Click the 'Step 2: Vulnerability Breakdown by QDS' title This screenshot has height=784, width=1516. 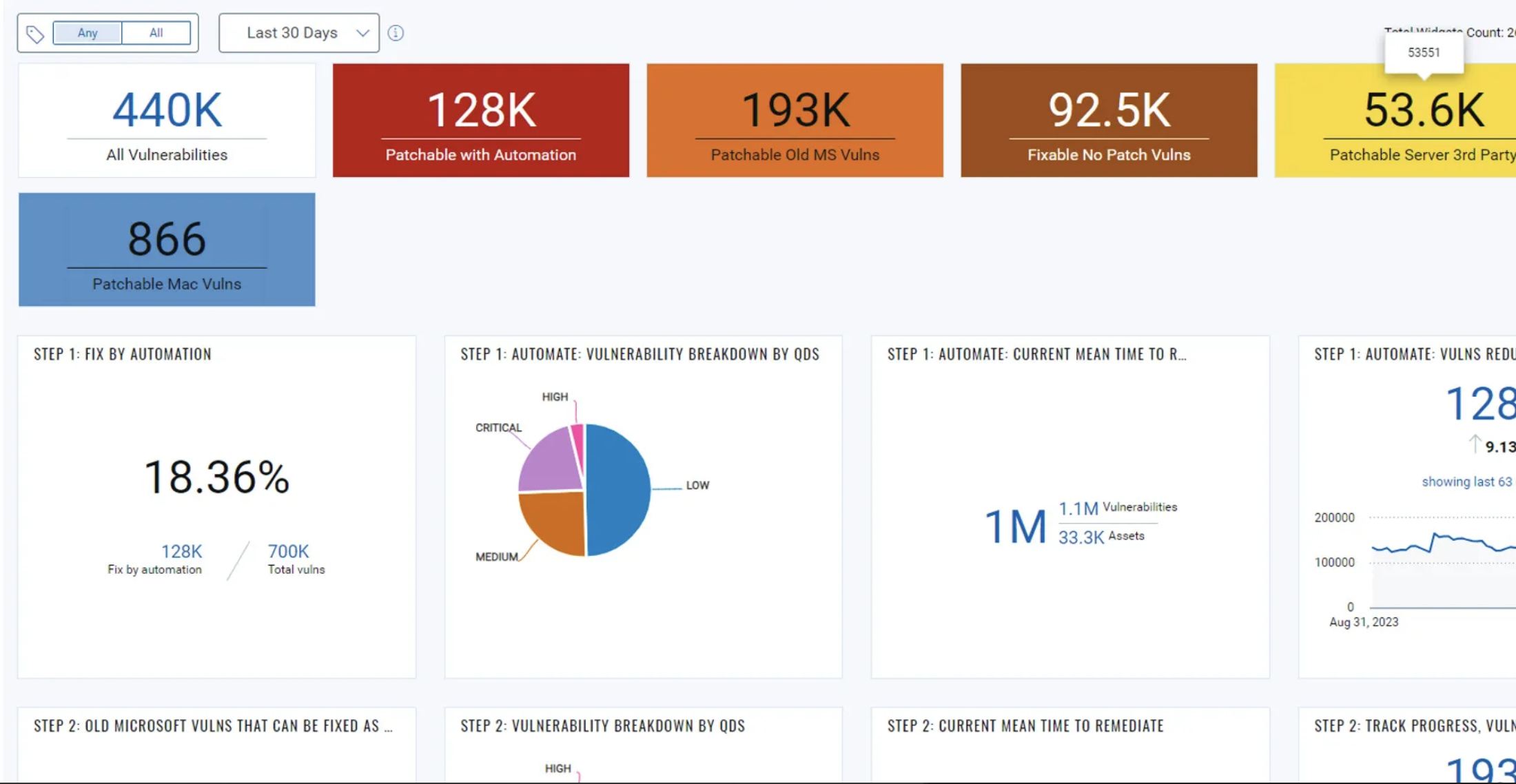(x=603, y=726)
